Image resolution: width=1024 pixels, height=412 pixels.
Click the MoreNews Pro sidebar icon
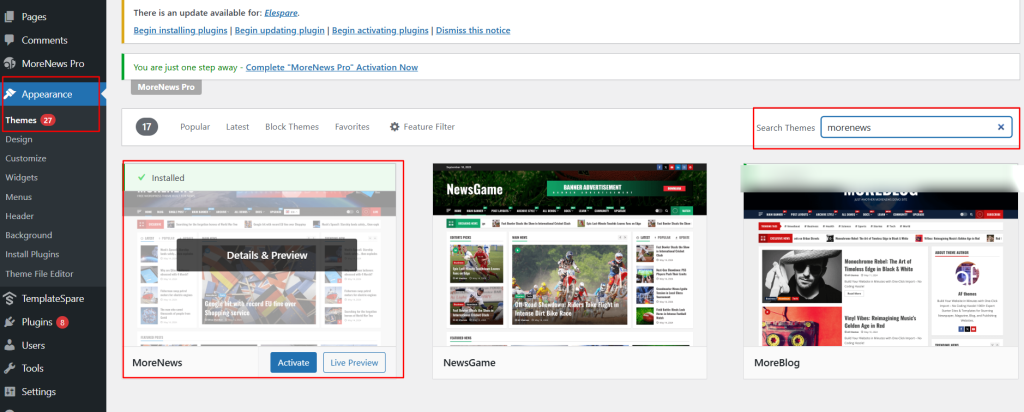[10, 63]
